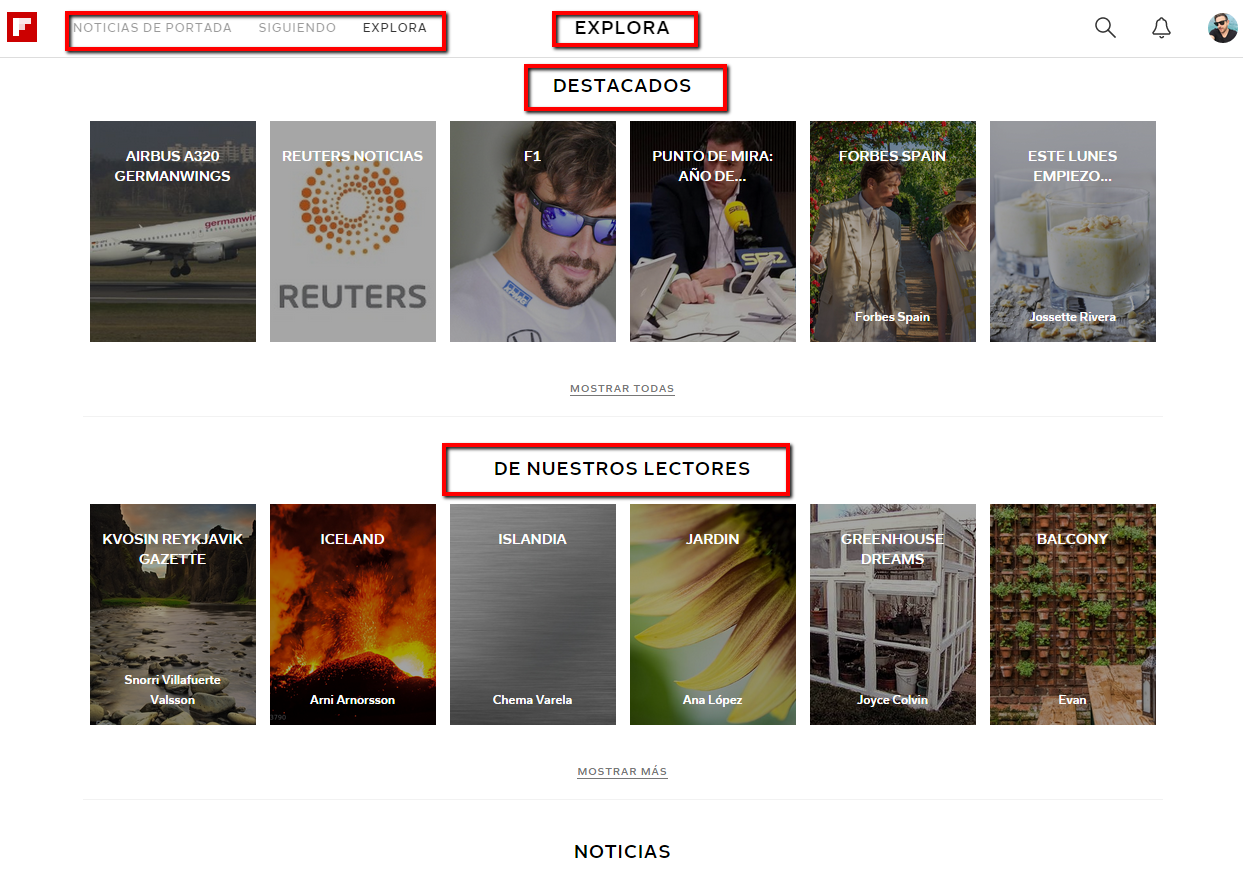This screenshot has width=1243, height=874.
Task: Open the Jardin magazine by Ana López
Action: (713, 615)
